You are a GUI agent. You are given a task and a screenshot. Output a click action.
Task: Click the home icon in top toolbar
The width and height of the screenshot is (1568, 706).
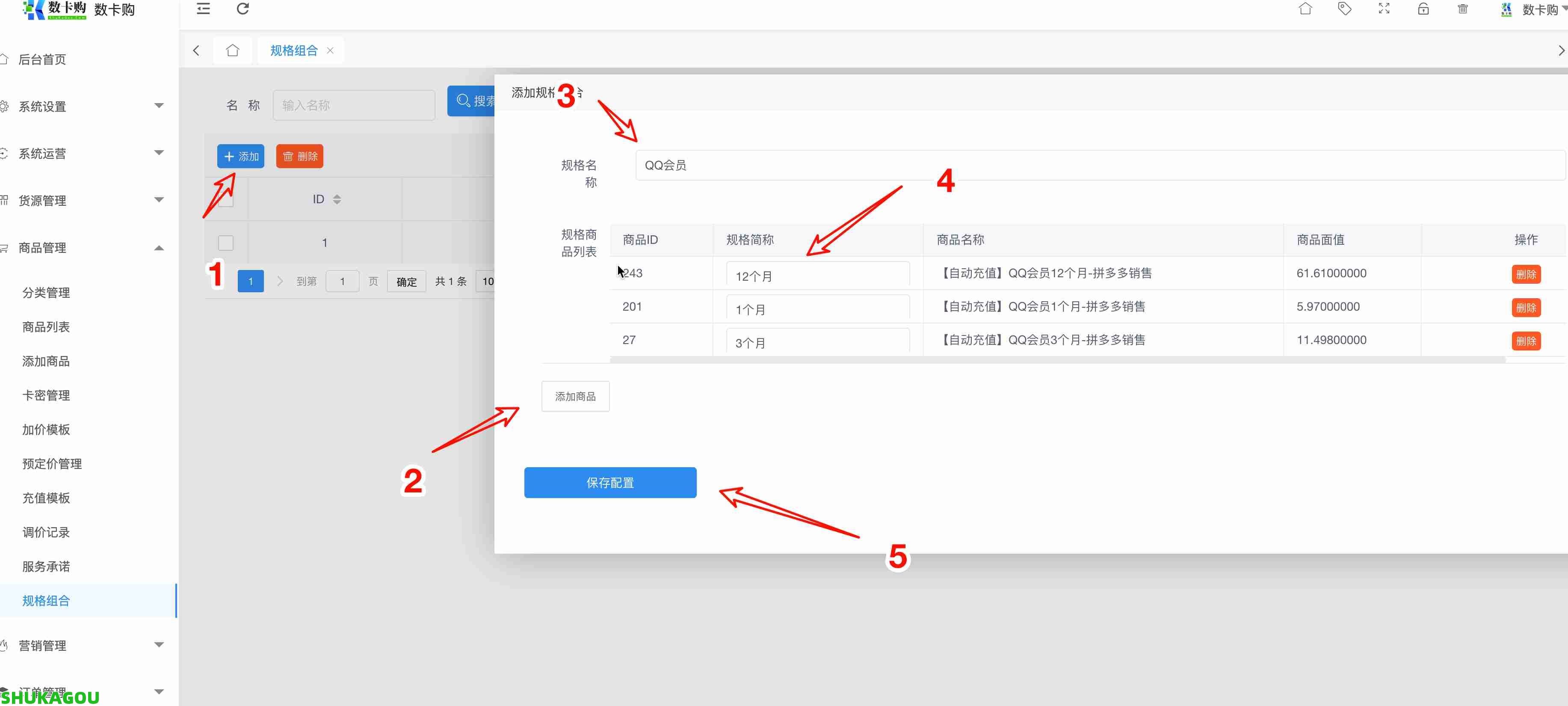[x=1305, y=9]
